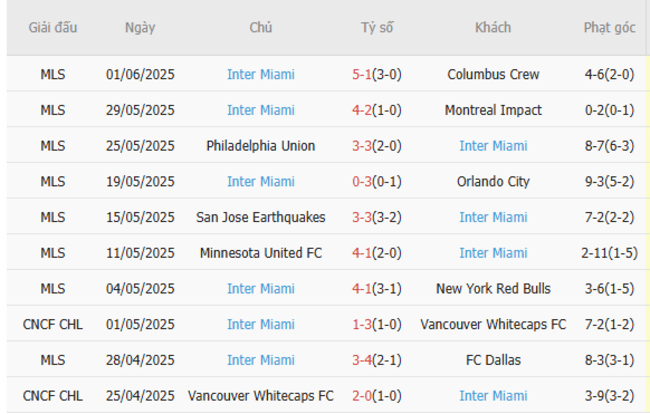Click Minnesota United FC team name
The image size is (650, 414).
pyautogui.click(x=260, y=253)
